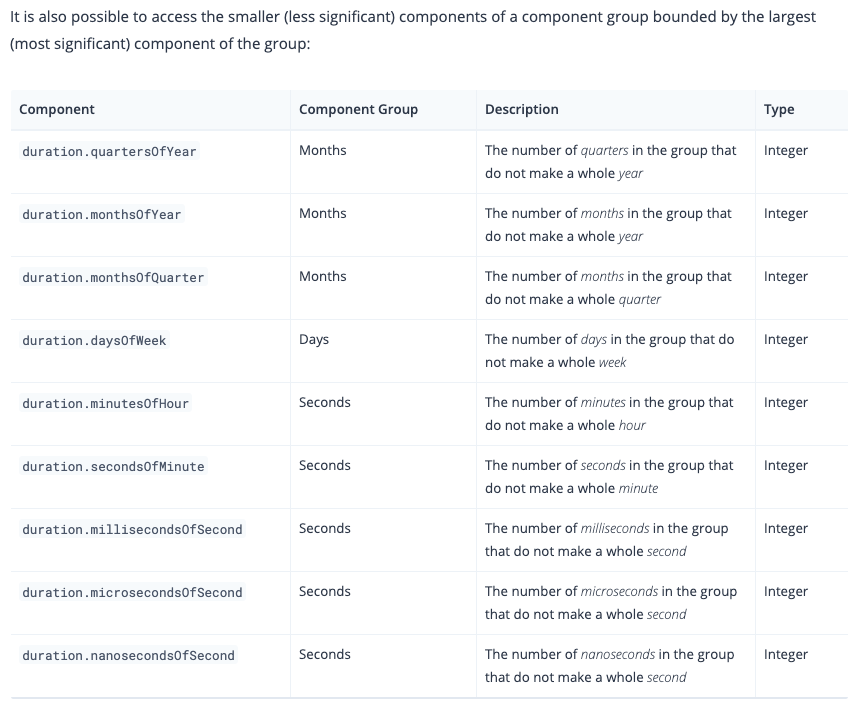Click the duration.nanosecondsOfSecond code entry
Viewport: 858px width, 704px height.
point(128,655)
